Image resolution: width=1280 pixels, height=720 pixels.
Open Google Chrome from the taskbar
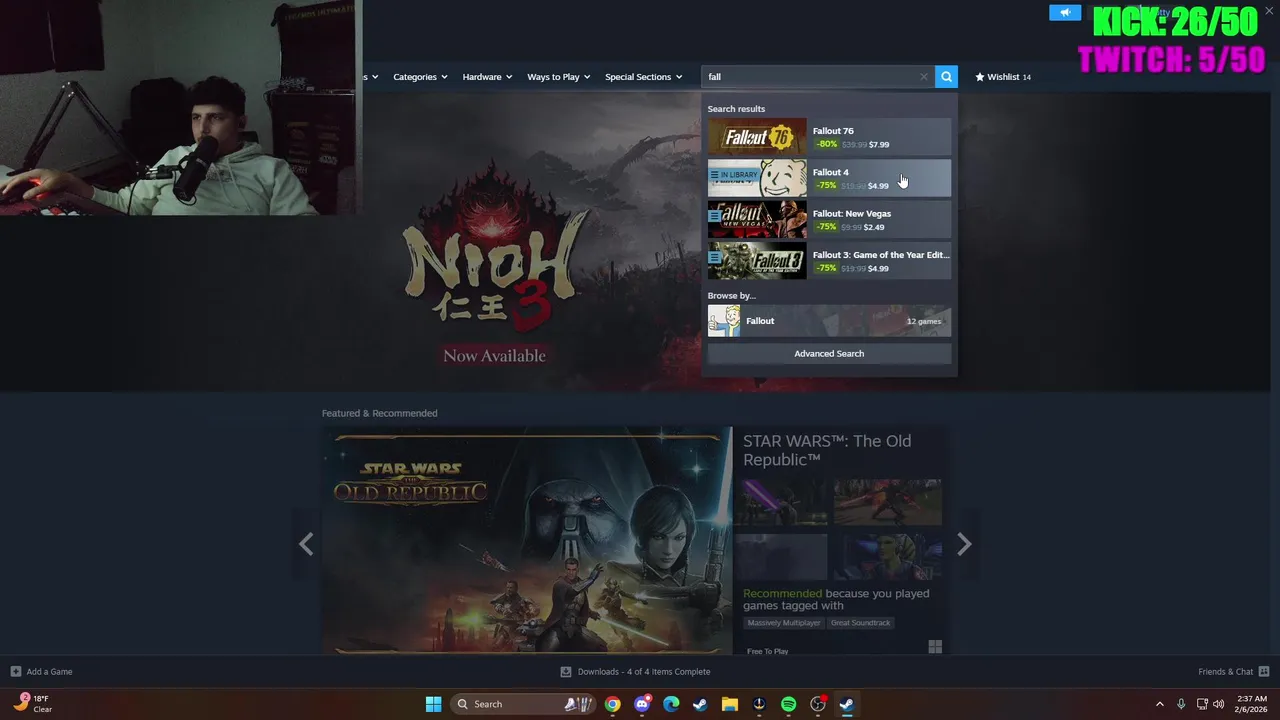612,704
